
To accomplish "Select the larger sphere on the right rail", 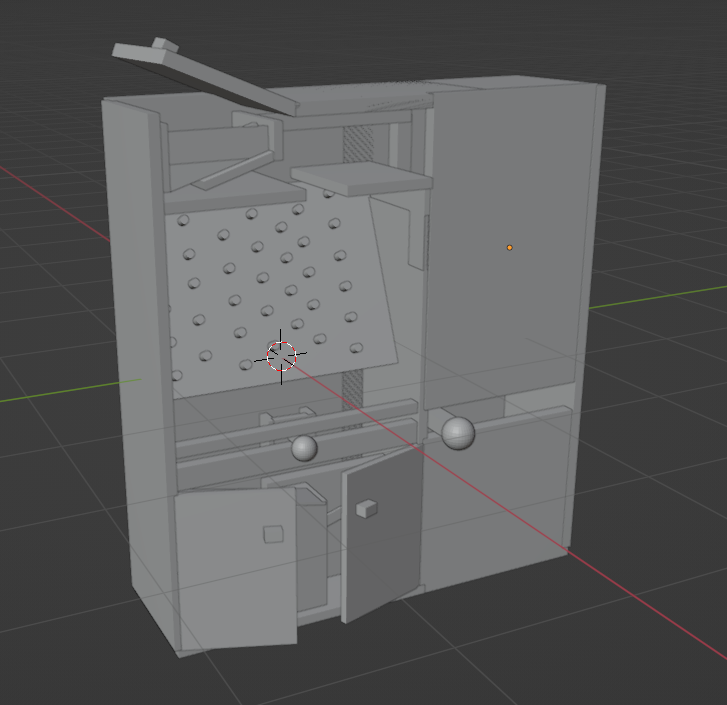I will click(x=458, y=433).
